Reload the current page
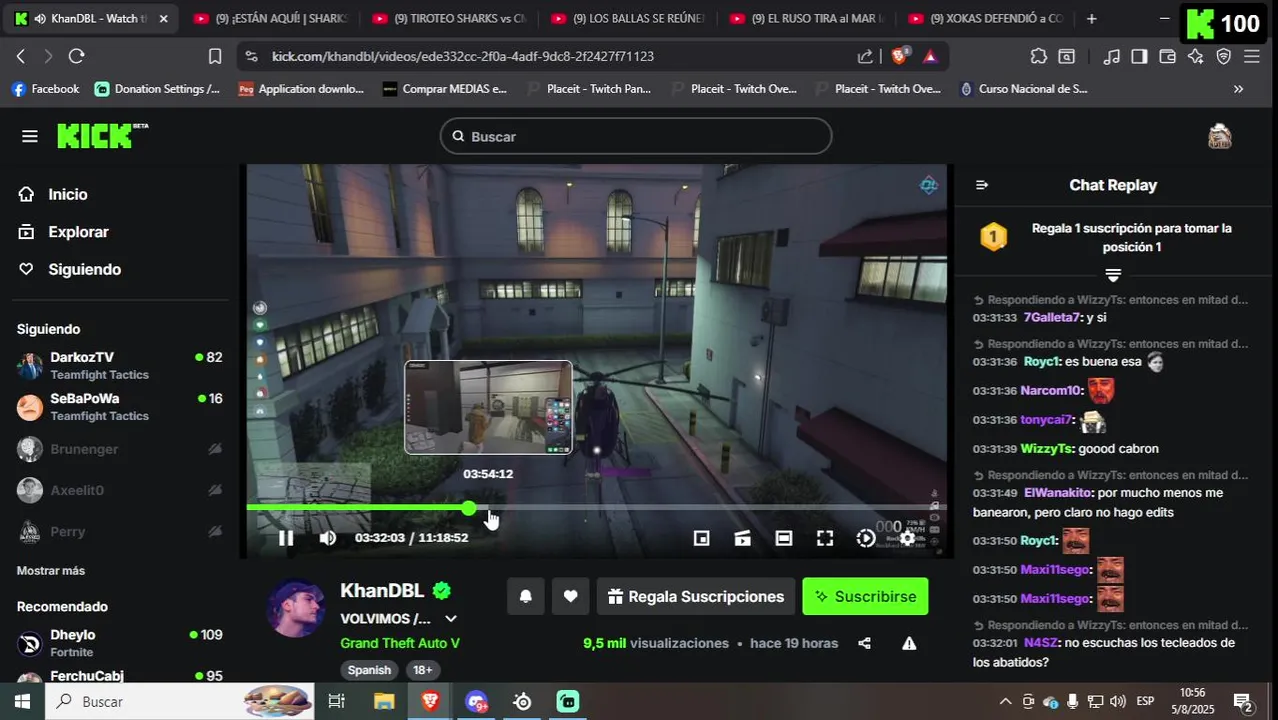This screenshot has width=1278, height=720. [77, 57]
